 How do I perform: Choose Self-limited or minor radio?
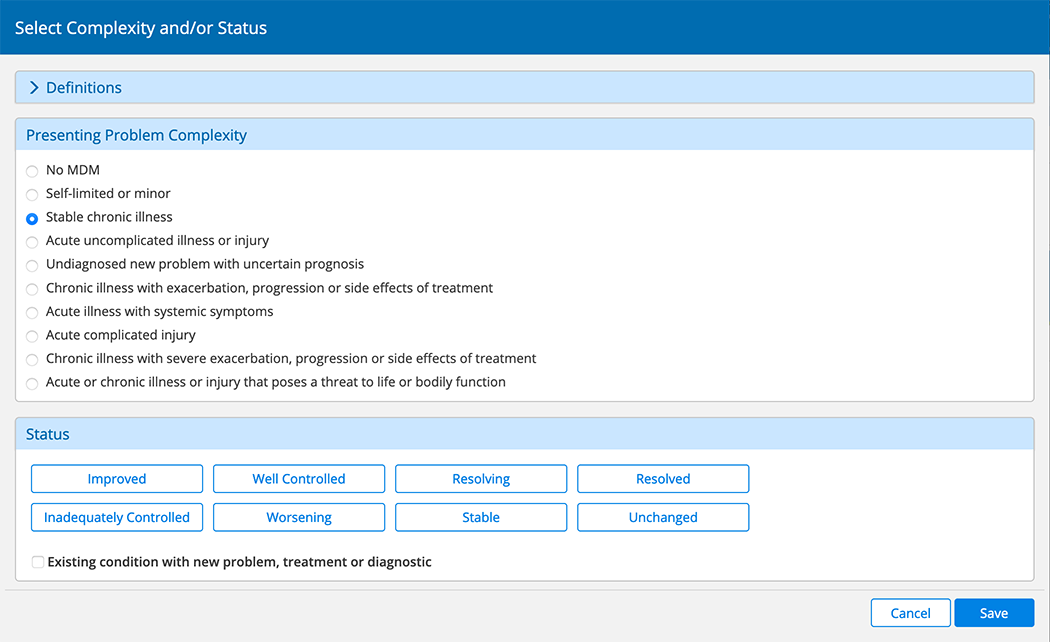pyautogui.click(x=31, y=195)
